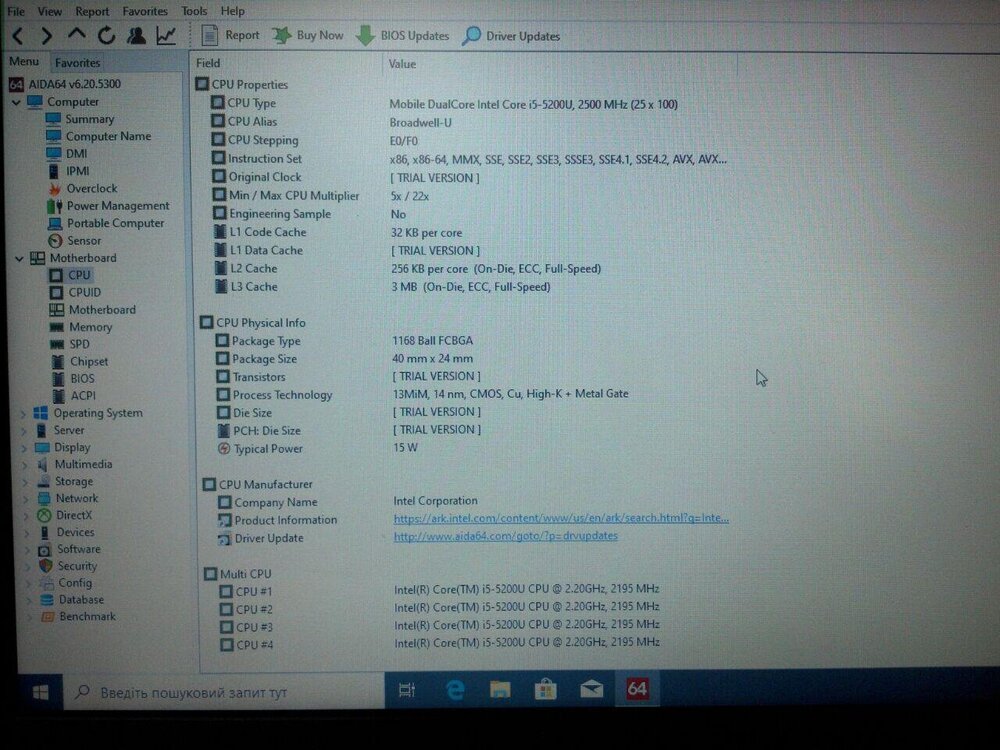Open the CPUID page in sidebar

(84, 292)
